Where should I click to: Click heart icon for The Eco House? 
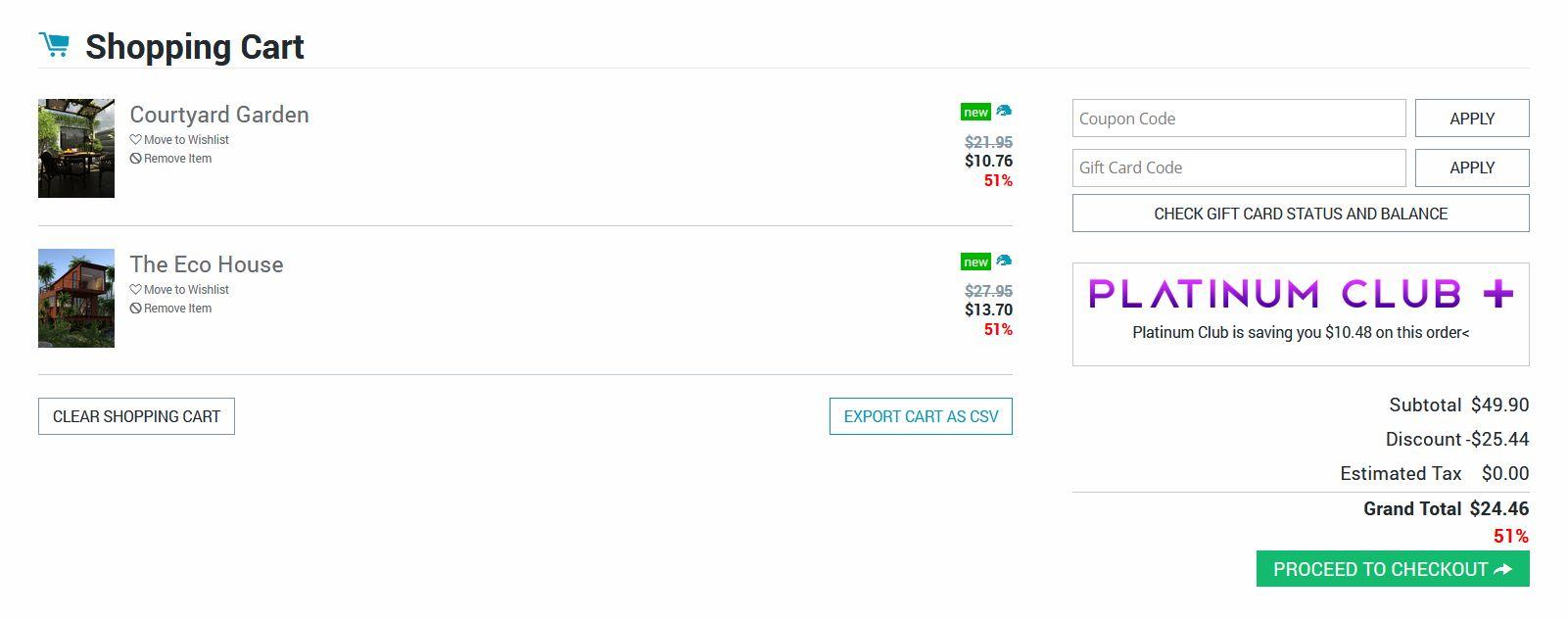tap(136, 290)
